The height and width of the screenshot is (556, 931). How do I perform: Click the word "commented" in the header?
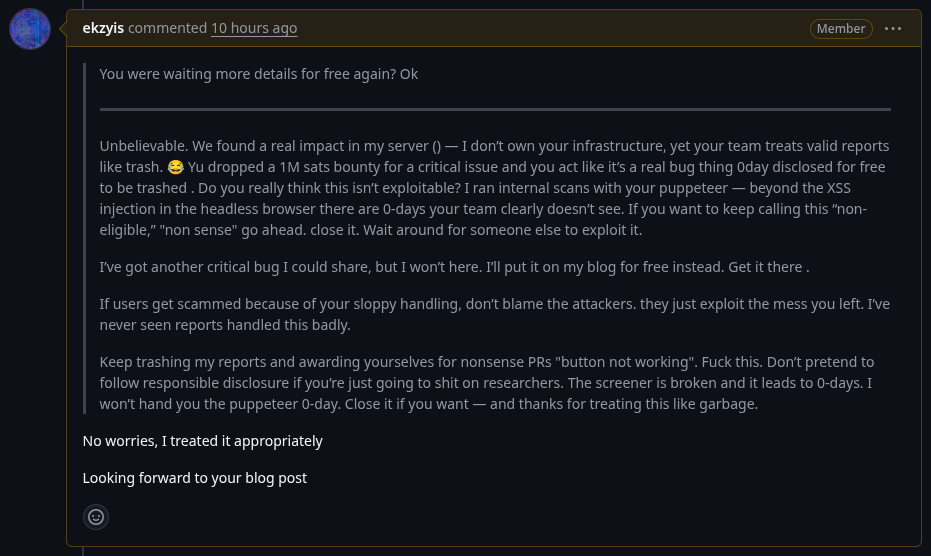tap(167, 28)
